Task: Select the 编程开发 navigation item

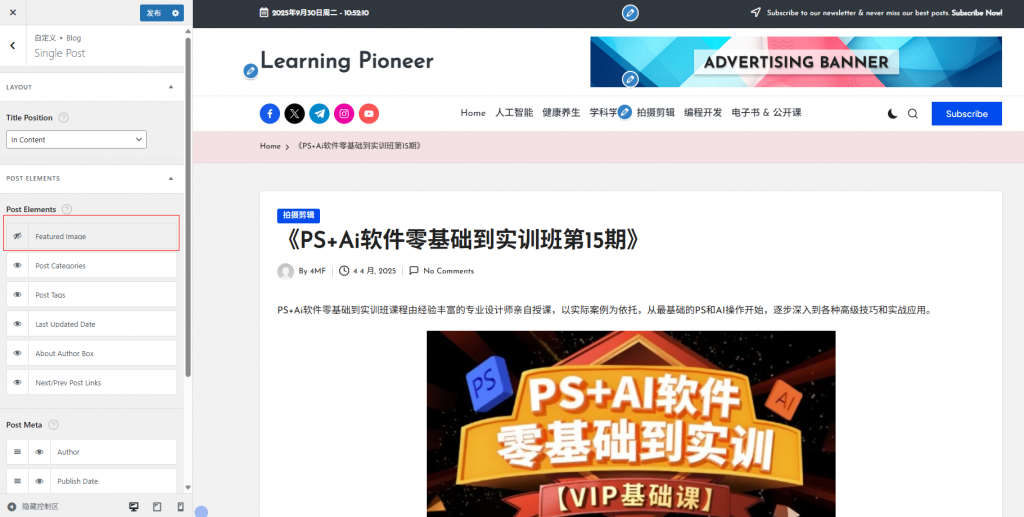Action: 703,113
